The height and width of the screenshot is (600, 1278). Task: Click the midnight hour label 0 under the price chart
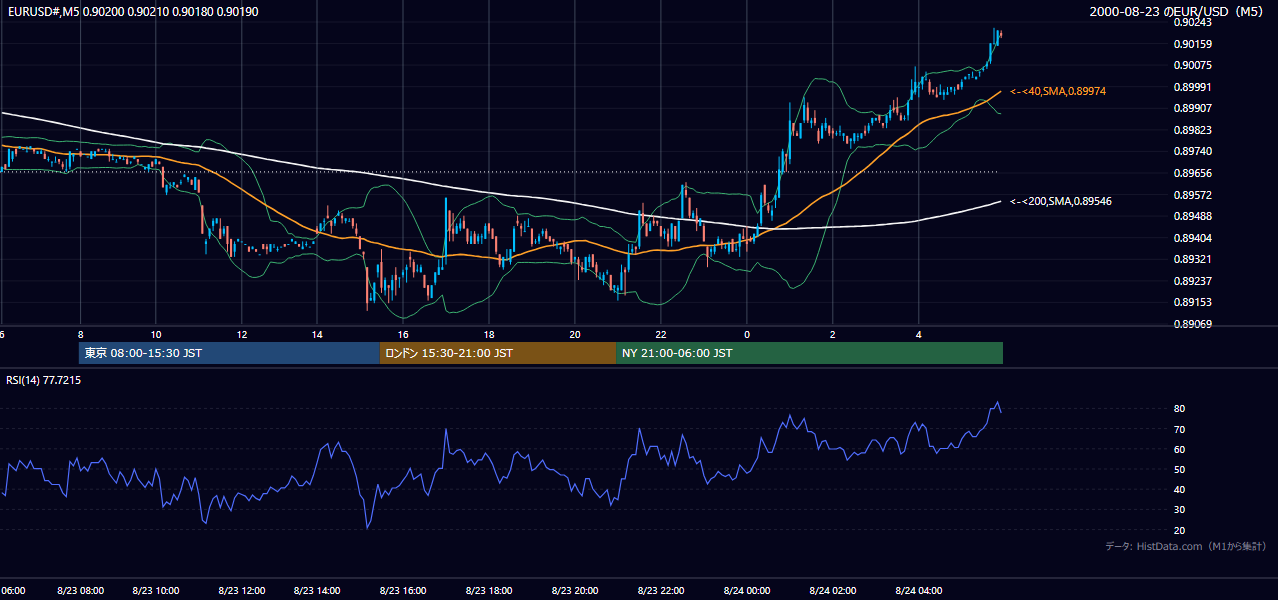tap(746, 334)
